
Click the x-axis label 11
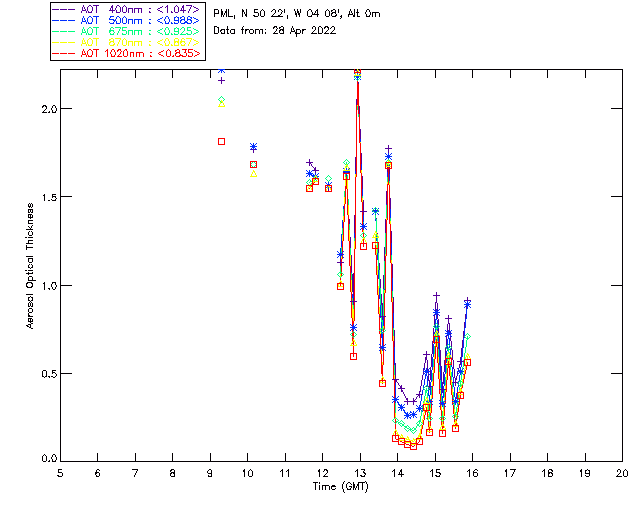(x=285, y=473)
